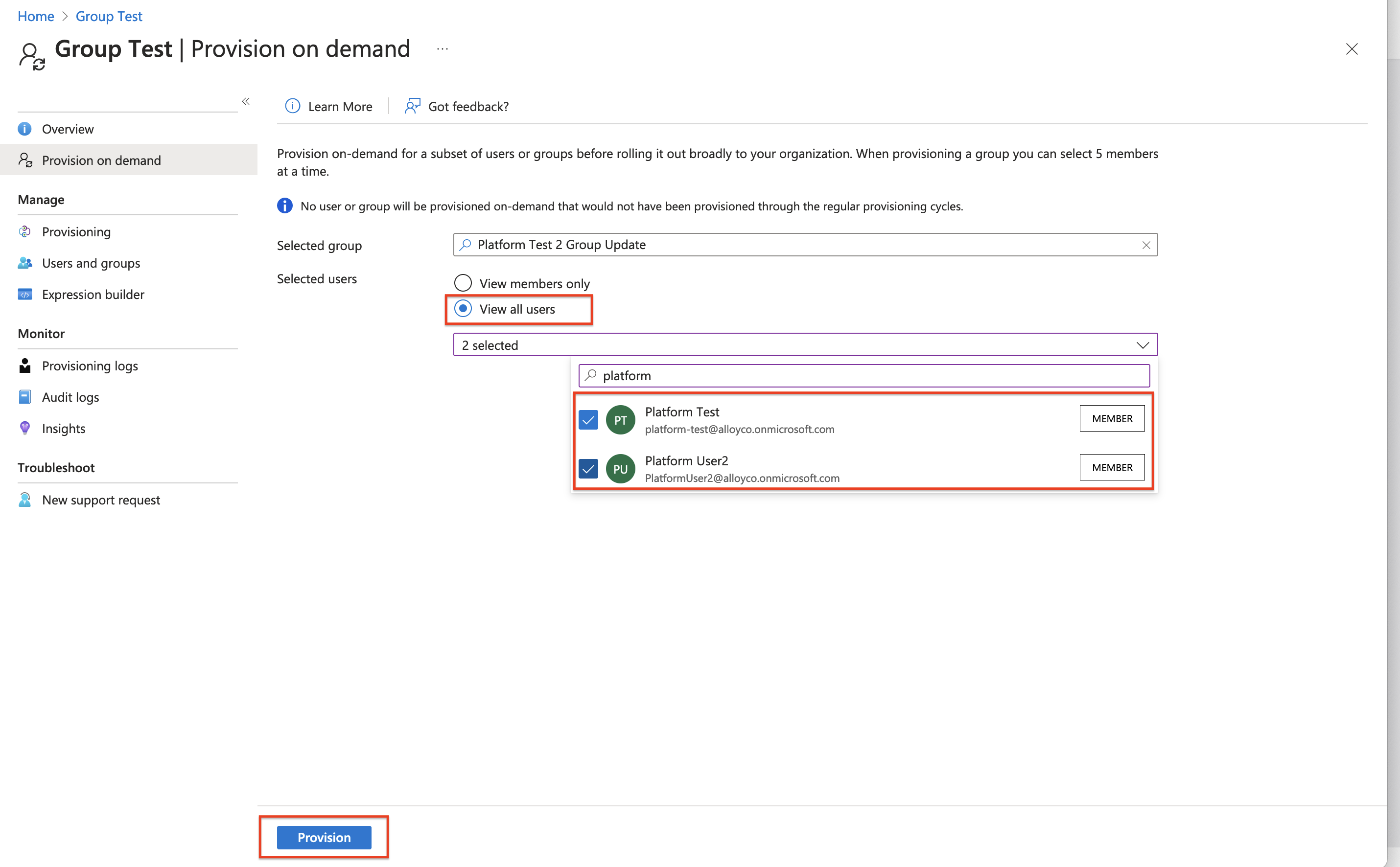Select the View members only radio button

click(x=463, y=283)
